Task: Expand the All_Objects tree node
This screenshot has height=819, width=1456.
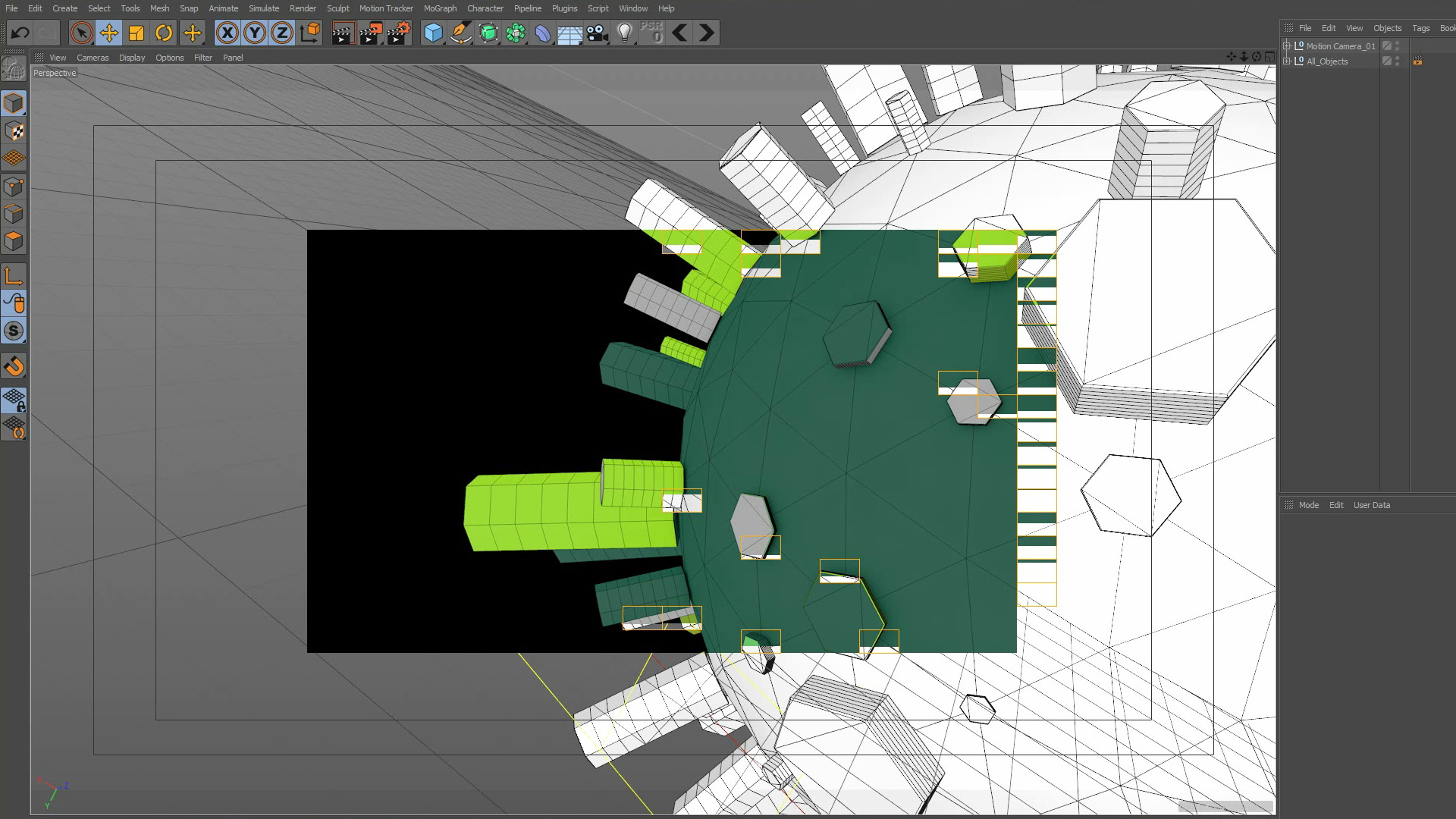Action: pos(1287,61)
